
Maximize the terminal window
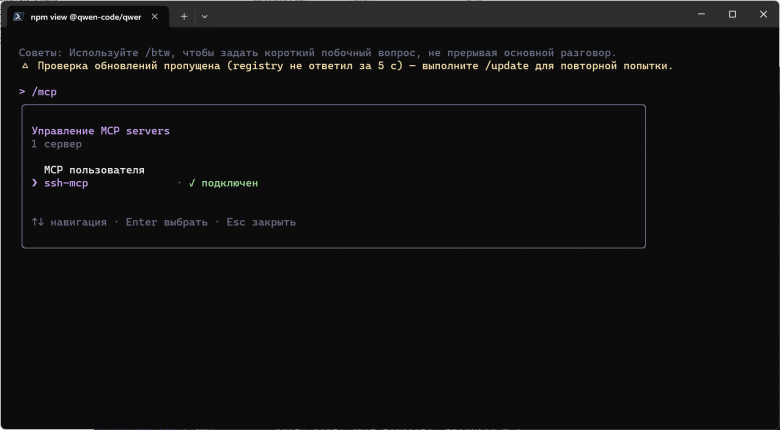click(732, 14)
